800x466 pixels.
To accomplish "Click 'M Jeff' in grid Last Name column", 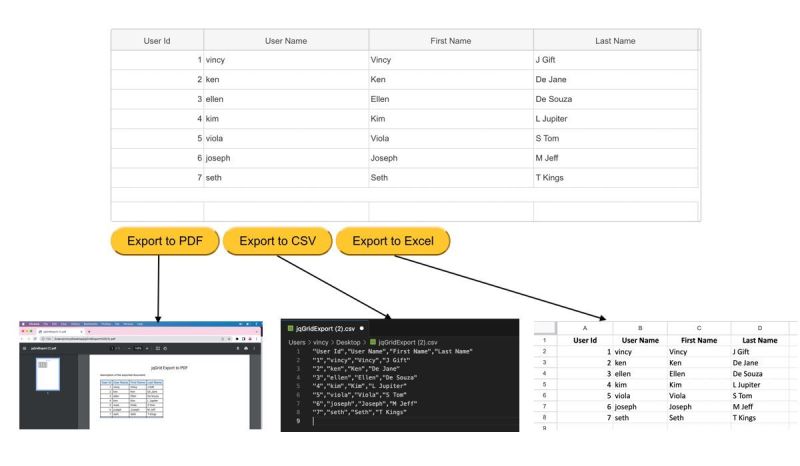I will pyautogui.click(x=615, y=158).
